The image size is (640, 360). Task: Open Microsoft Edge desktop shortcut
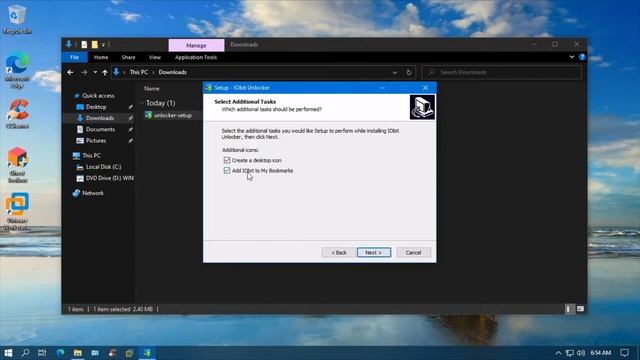pyautogui.click(x=17, y=71)
